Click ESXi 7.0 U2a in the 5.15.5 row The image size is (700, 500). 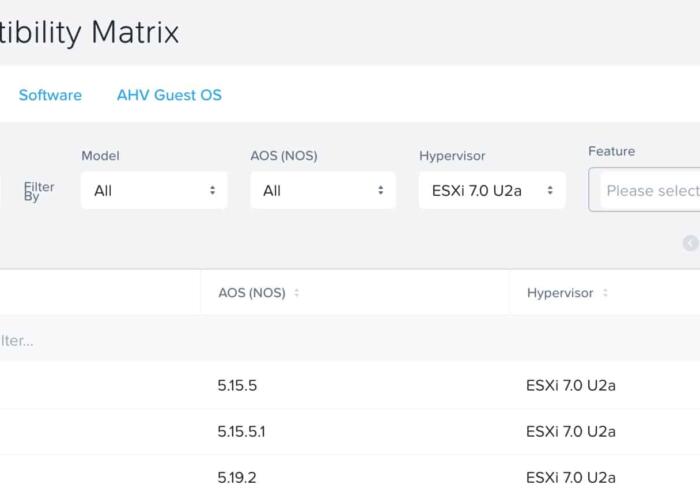(571, 385)
